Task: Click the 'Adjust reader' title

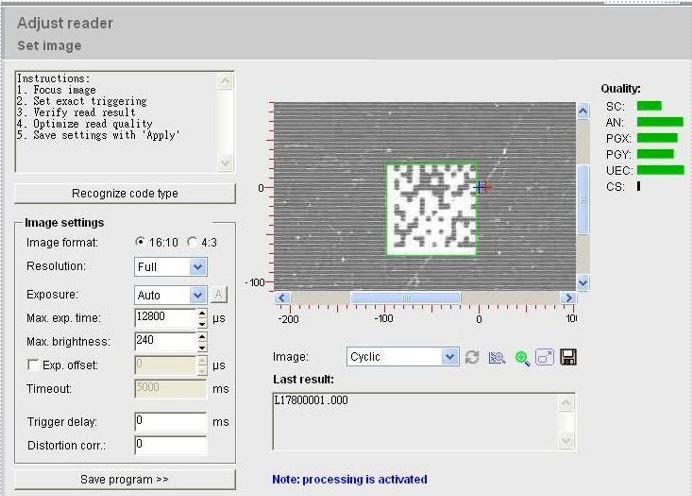Action: pyautogui.click(x=65, y=23)
